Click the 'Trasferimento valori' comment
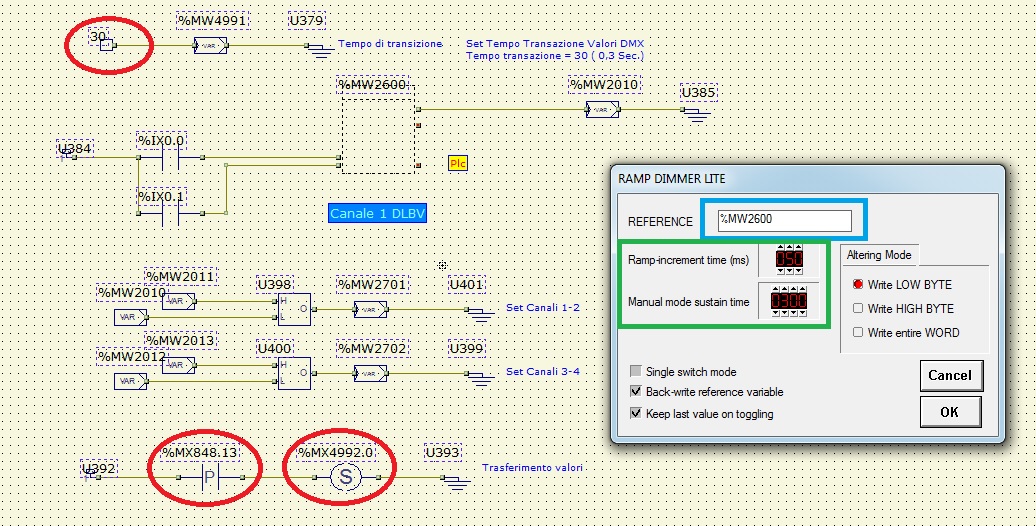Image resolution: width=1036 pixels, height=526 pixels. point(533,467)
